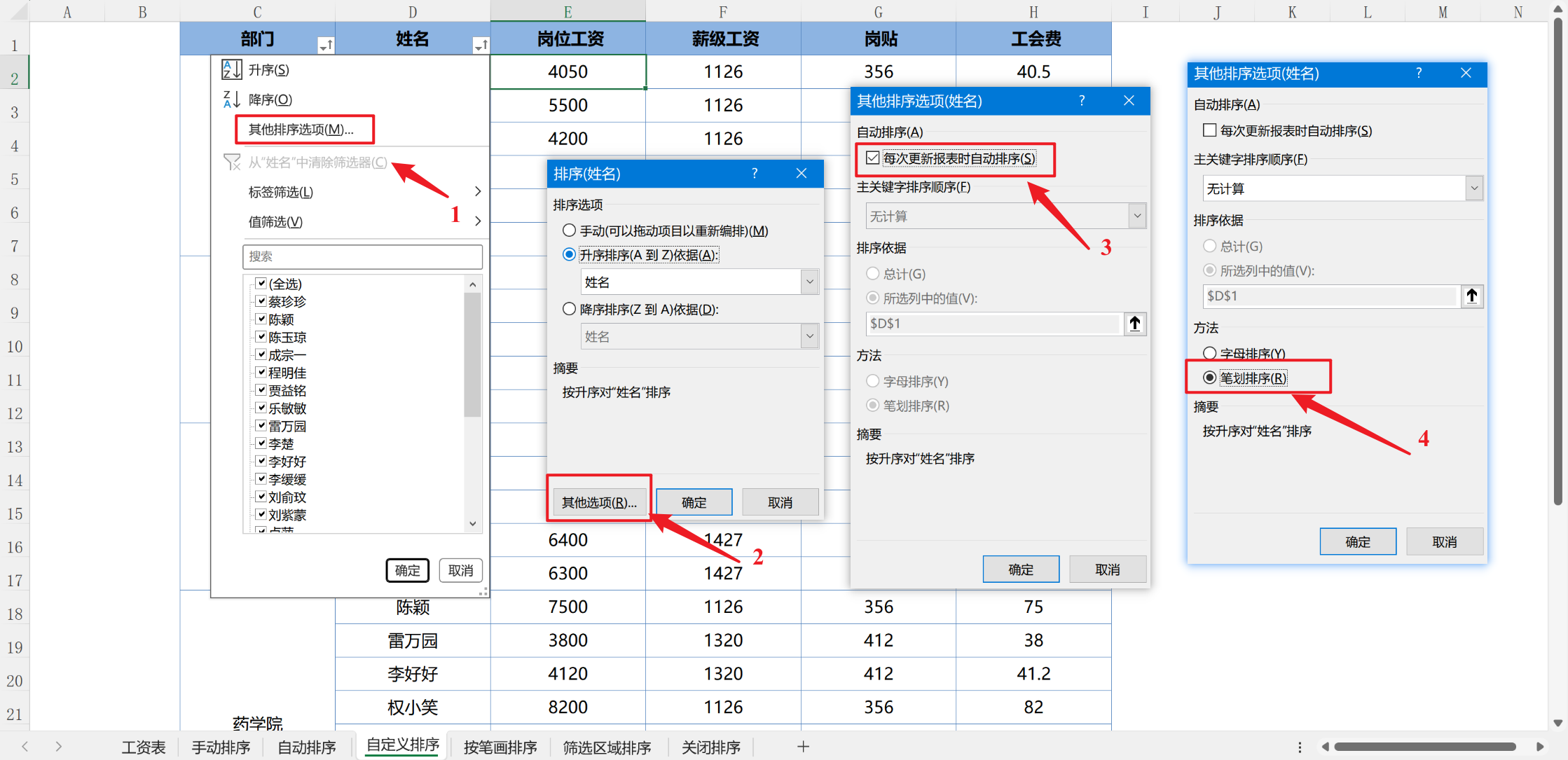The height and width of the screenshot is (760, 1568).
Task: Click the add new sheet plus icon
Action: click(x=803, y=747)
